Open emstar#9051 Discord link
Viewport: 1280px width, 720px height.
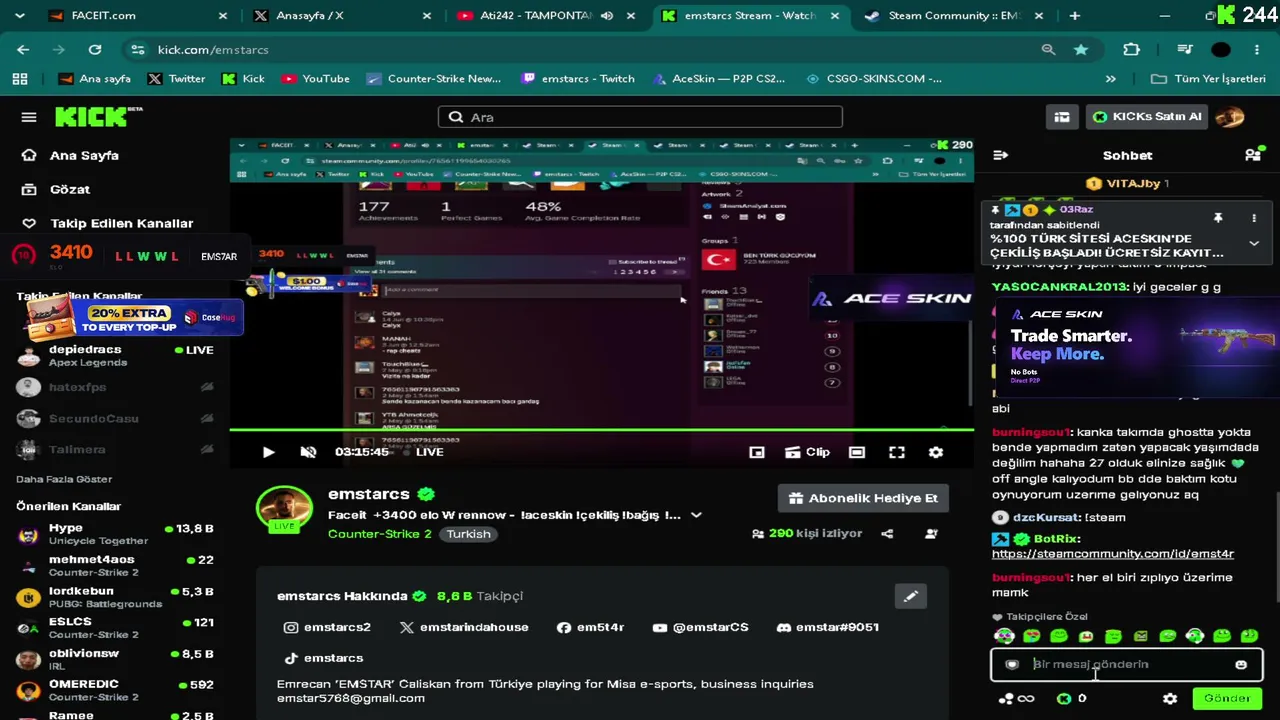pos(828,627)
